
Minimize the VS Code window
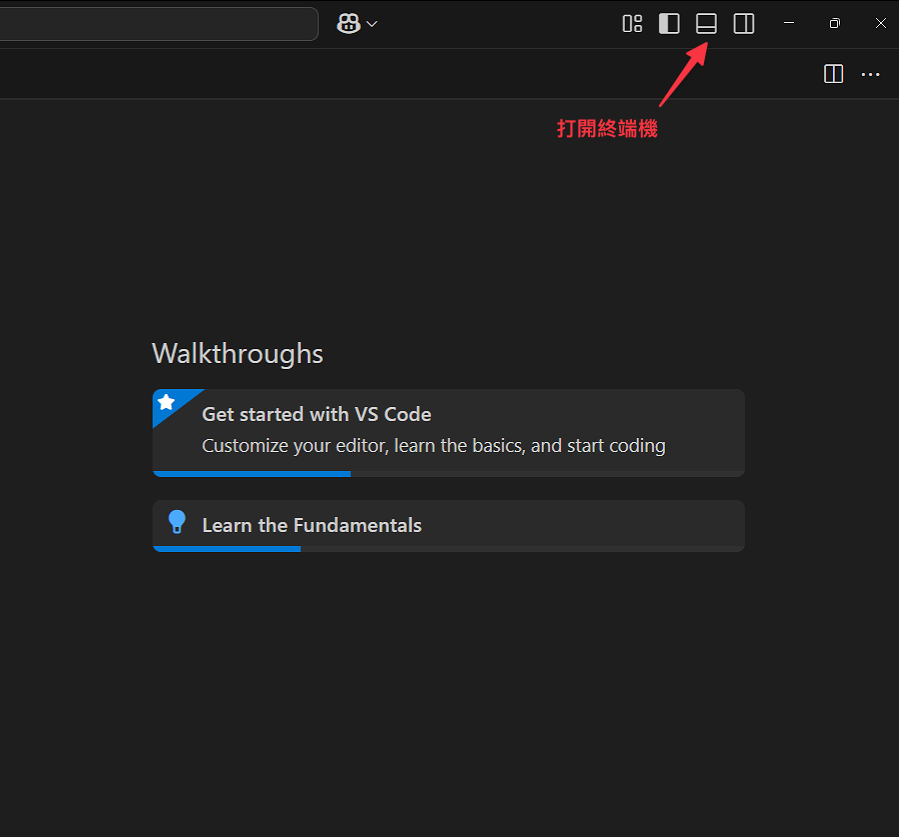tap(789, 24)
